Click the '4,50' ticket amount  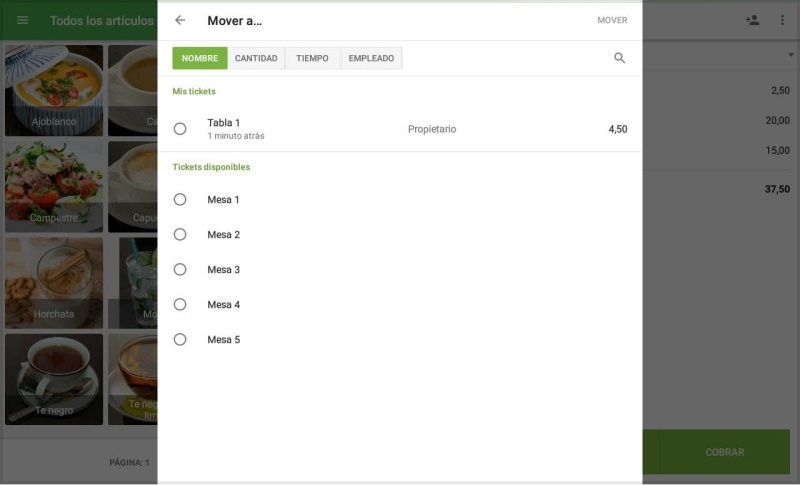click(618, 129)
